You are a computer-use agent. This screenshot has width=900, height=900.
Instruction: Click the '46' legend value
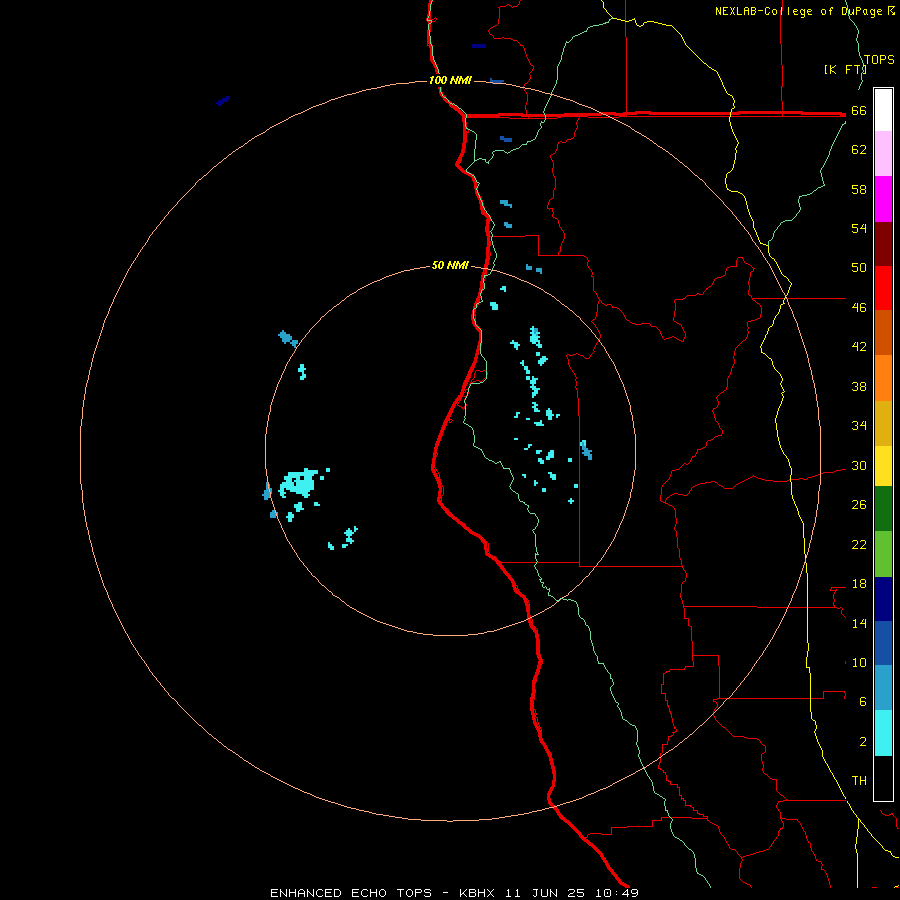[859, 308]
